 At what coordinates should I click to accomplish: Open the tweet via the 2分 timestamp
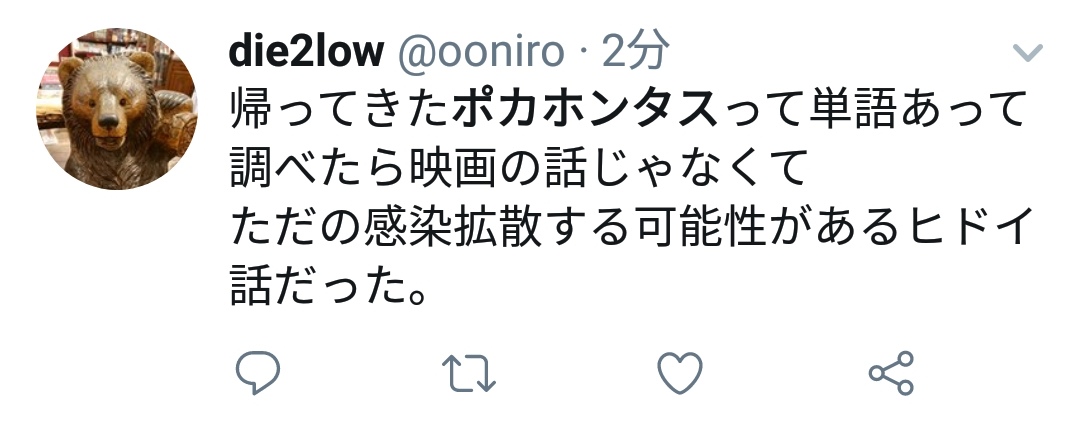point(635,50)
